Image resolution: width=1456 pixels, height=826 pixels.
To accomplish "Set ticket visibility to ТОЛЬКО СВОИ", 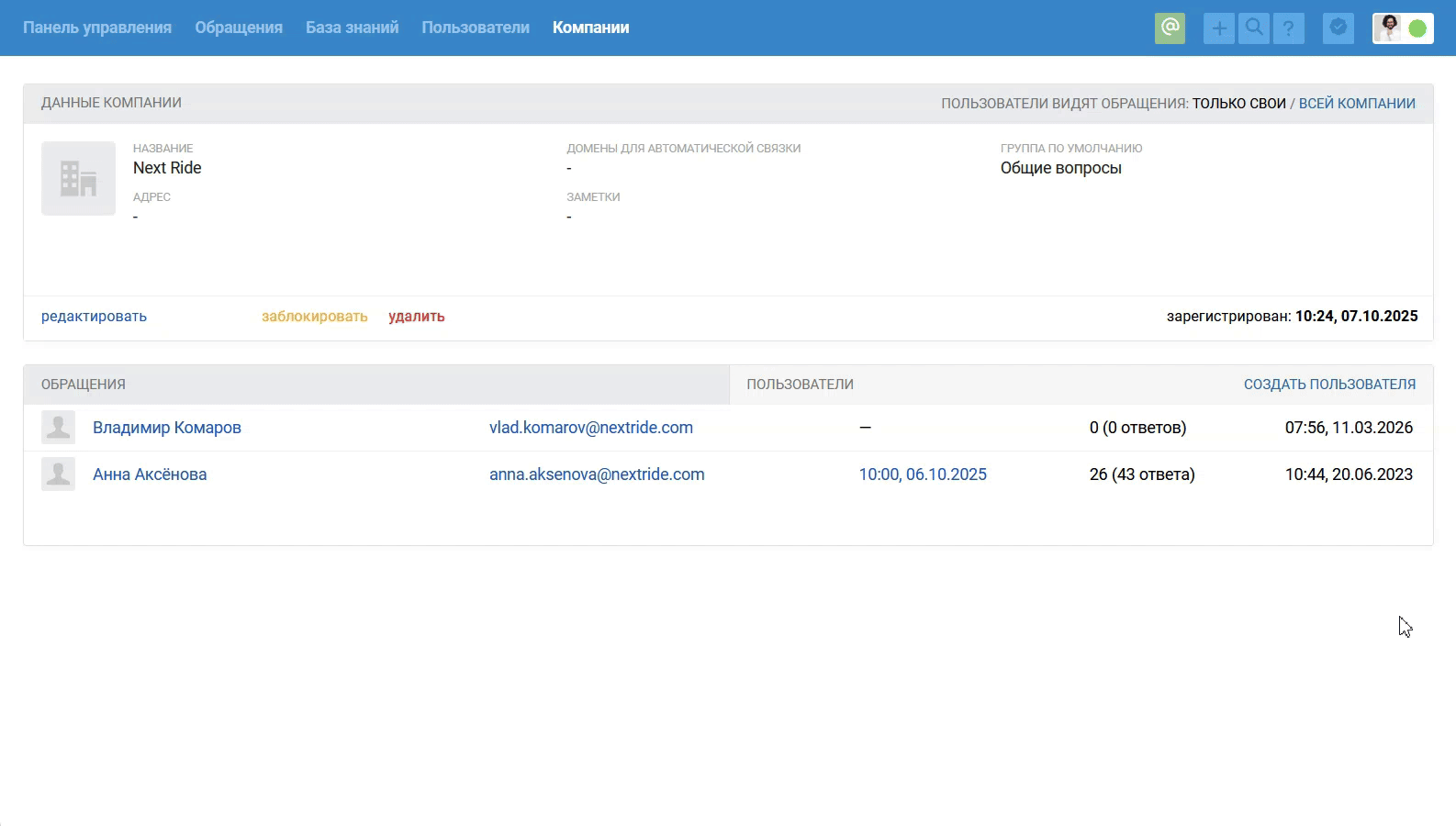I will point(1238,104).
